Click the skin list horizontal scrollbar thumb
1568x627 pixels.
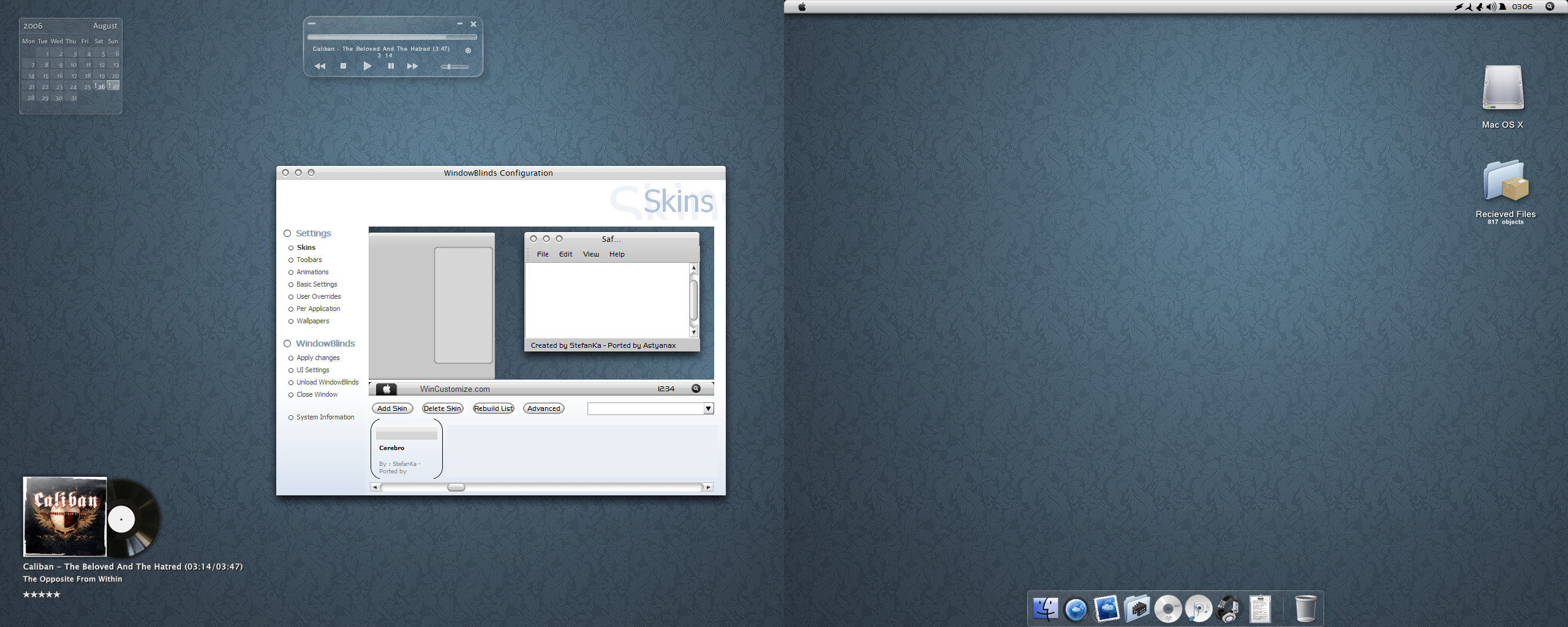(x=456, y=487)
